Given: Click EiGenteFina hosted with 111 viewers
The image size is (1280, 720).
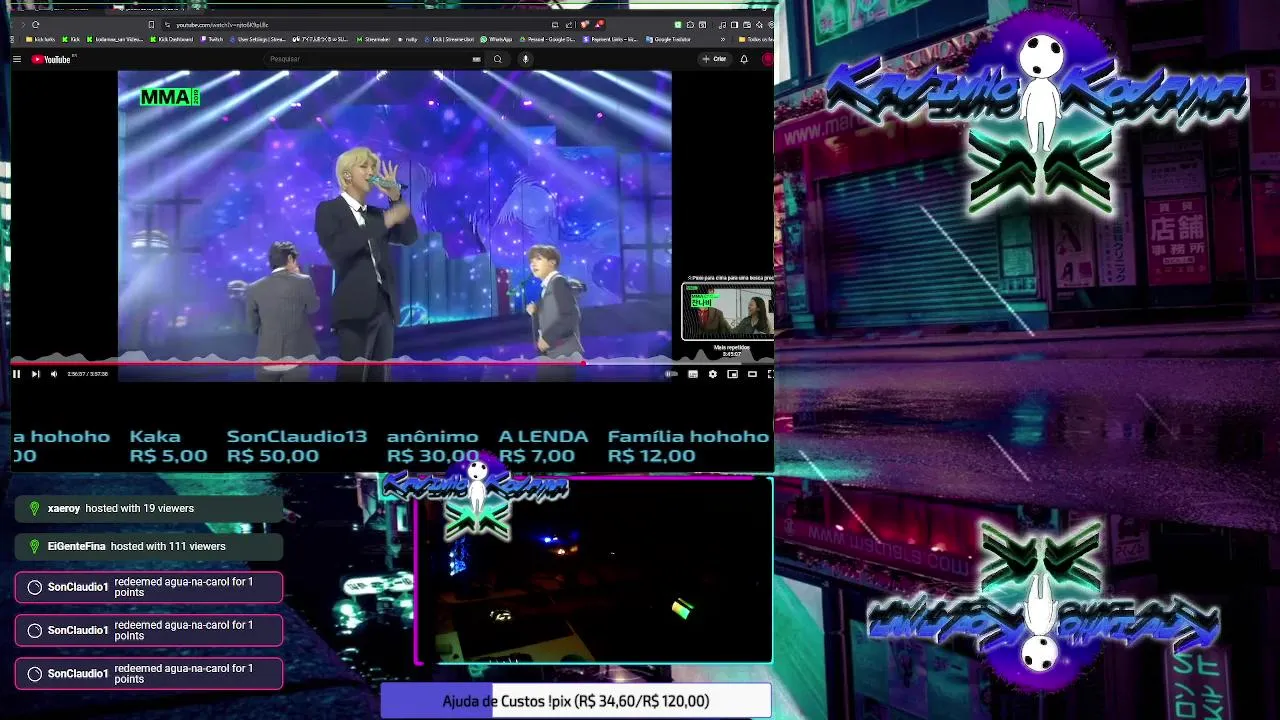Looking at the screenshot, I should click(x=149, y=546).
